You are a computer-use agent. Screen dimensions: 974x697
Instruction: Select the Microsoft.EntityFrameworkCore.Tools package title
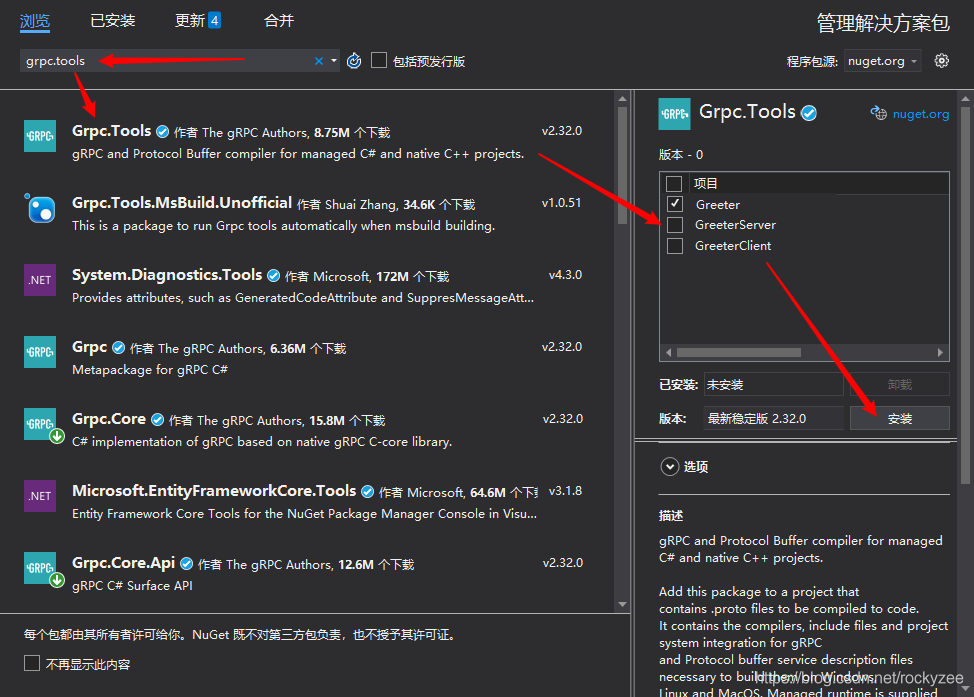[x=214, y=491]
